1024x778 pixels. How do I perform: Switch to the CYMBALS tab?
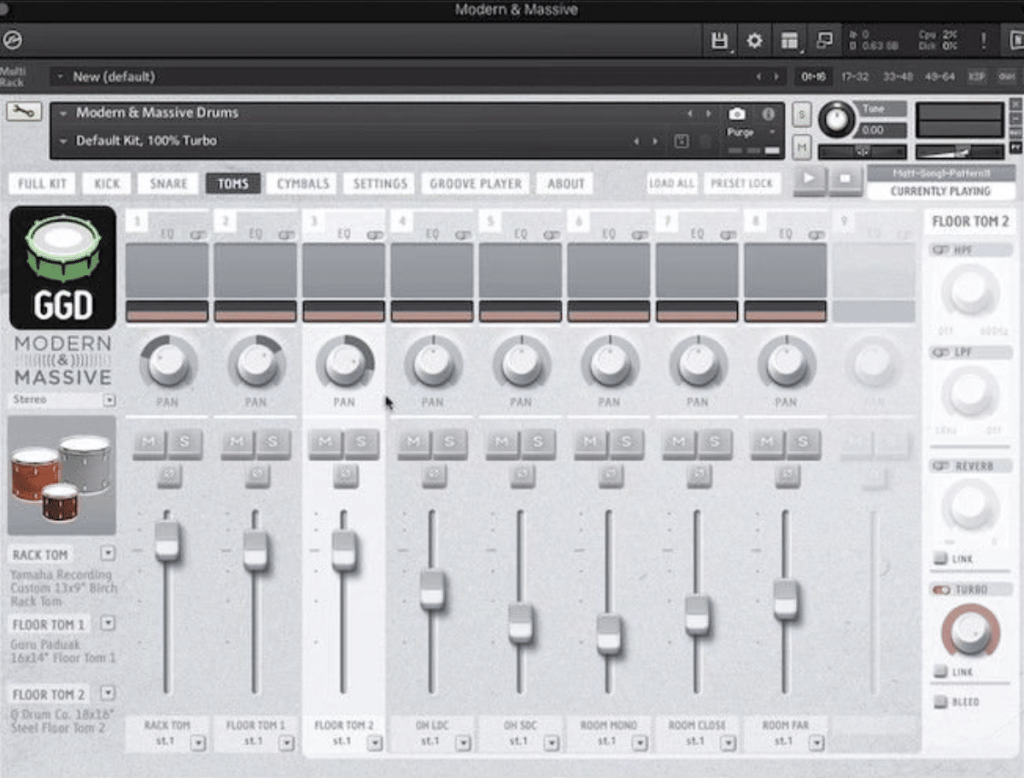[x=302, y=183]
